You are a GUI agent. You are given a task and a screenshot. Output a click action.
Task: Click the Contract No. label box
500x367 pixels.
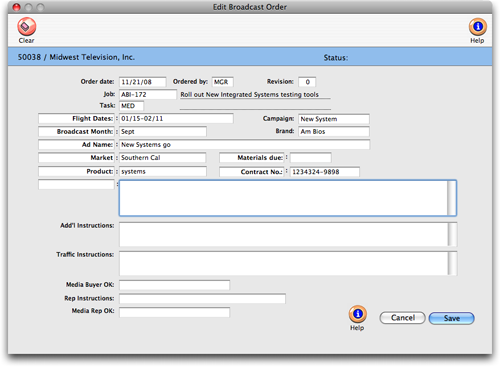pyautogui.click(x=252, y=172)
